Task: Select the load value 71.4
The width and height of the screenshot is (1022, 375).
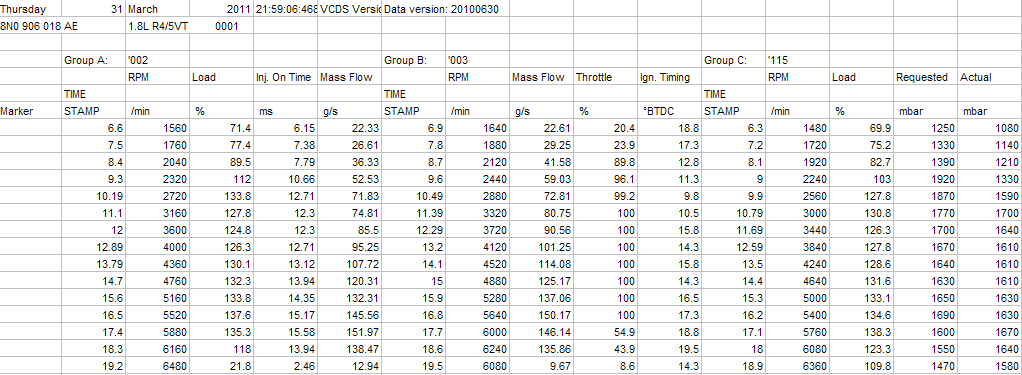Action: (222, 128)
